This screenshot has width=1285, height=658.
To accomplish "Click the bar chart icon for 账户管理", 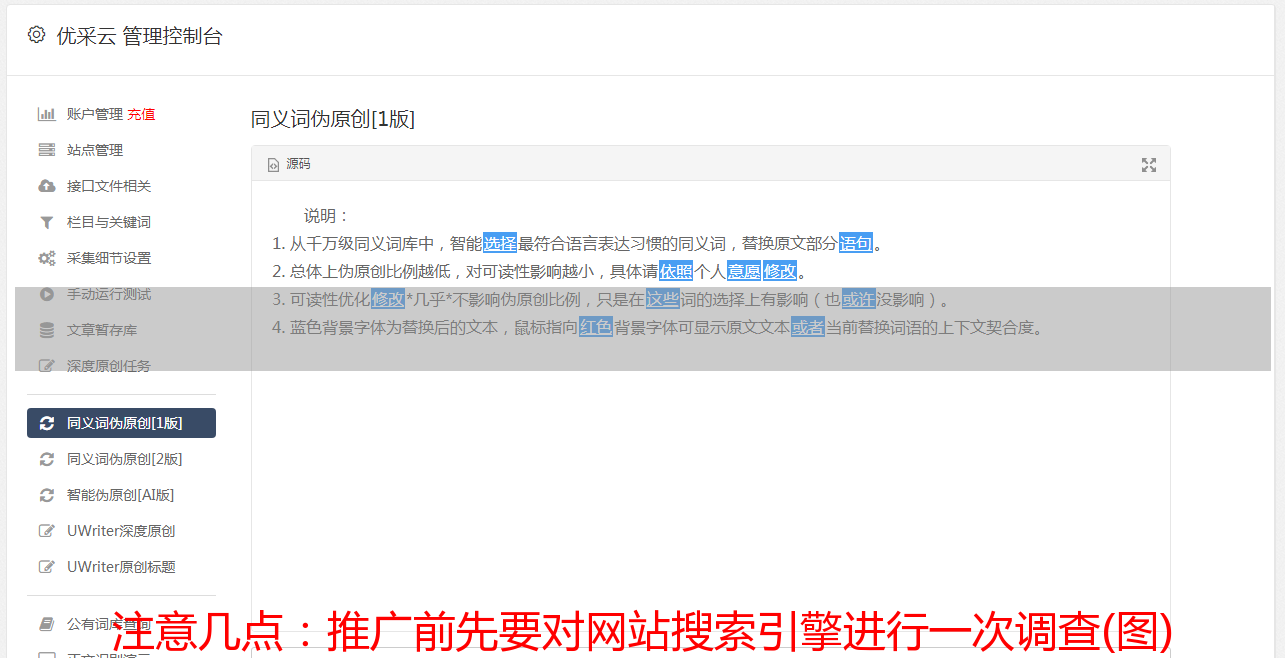I will click(46, 114).
